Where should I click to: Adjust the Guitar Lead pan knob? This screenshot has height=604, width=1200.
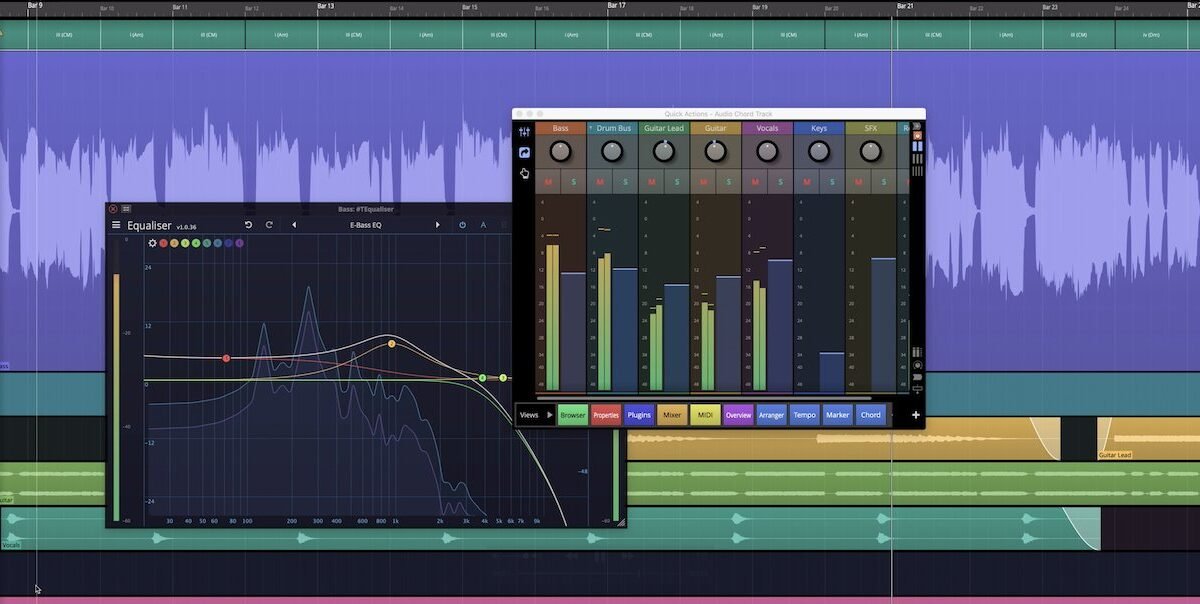664,152
